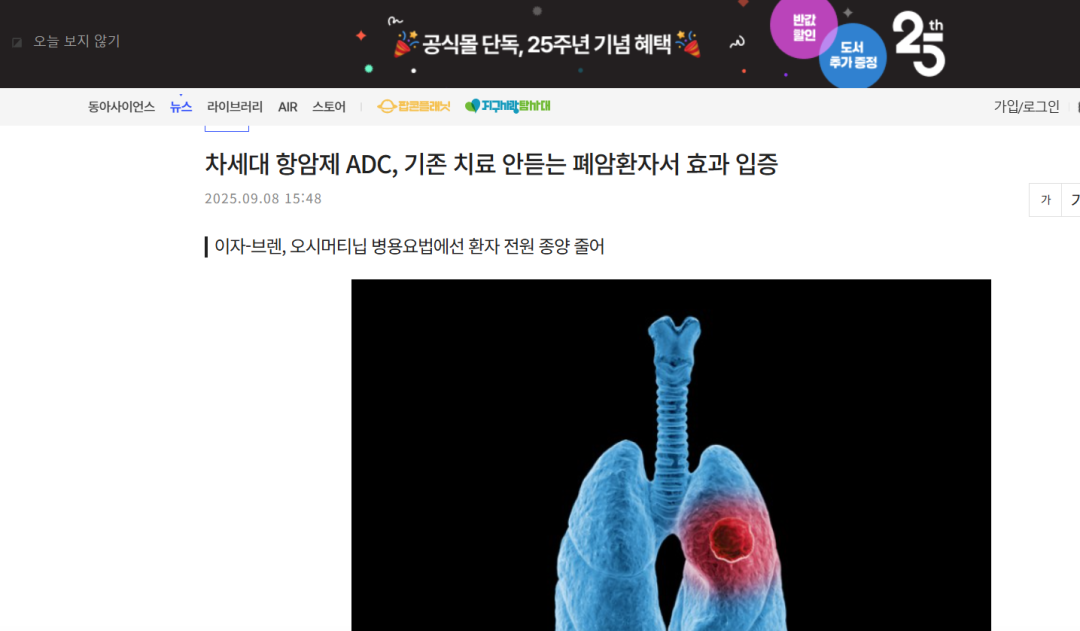The height and width of the screenshot is (631, 1080).
Task: Select the 뉴스 menu item
Action: click(181, 107)
